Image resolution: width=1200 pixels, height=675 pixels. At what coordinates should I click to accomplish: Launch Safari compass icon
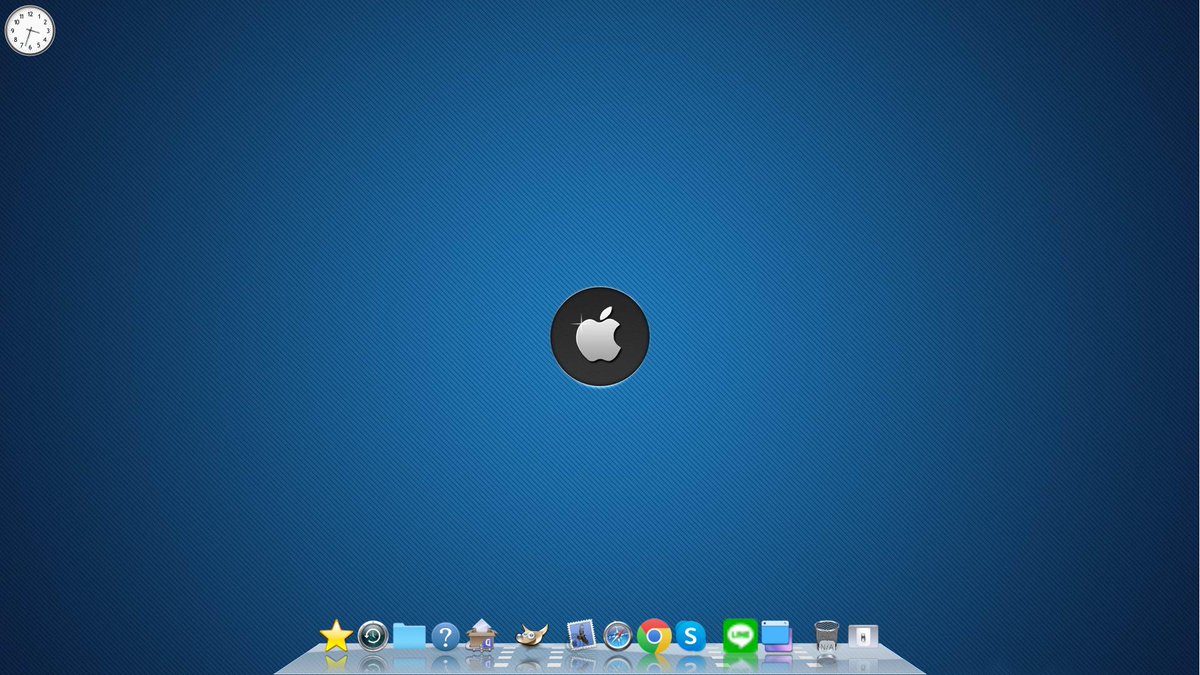tap(618, 636)
